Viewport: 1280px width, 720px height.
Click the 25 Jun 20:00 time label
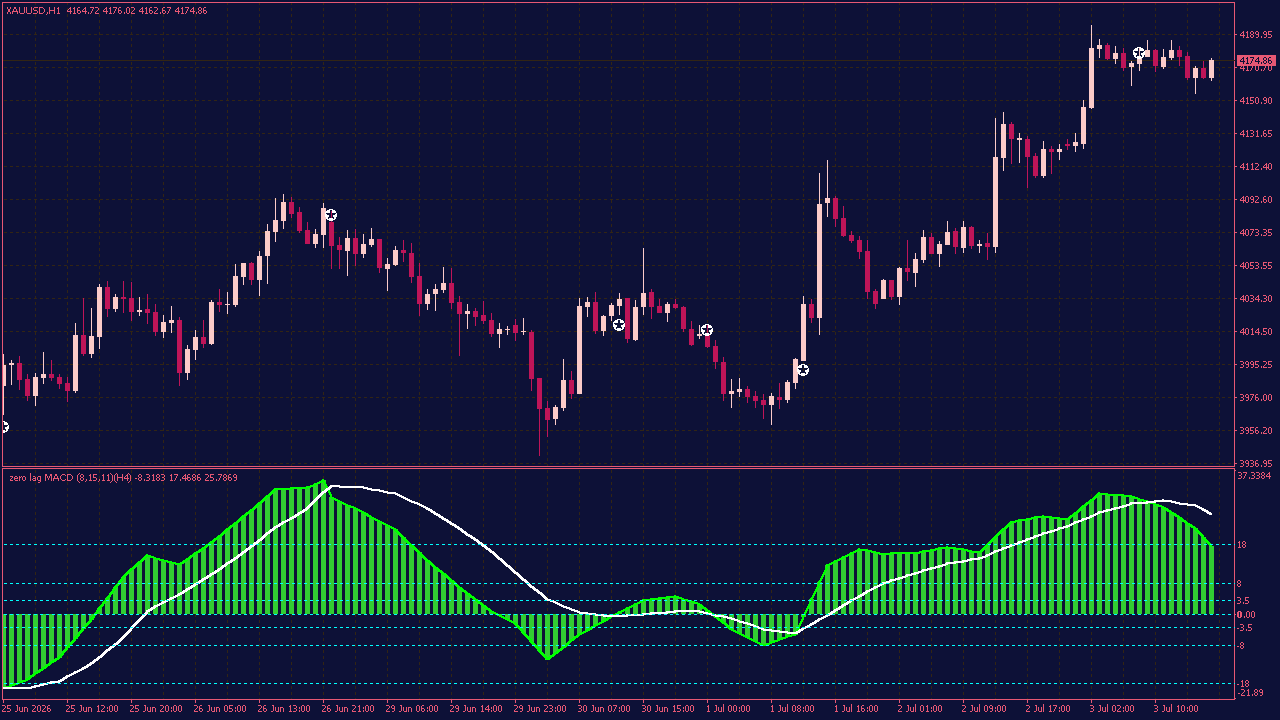(155, 709)
